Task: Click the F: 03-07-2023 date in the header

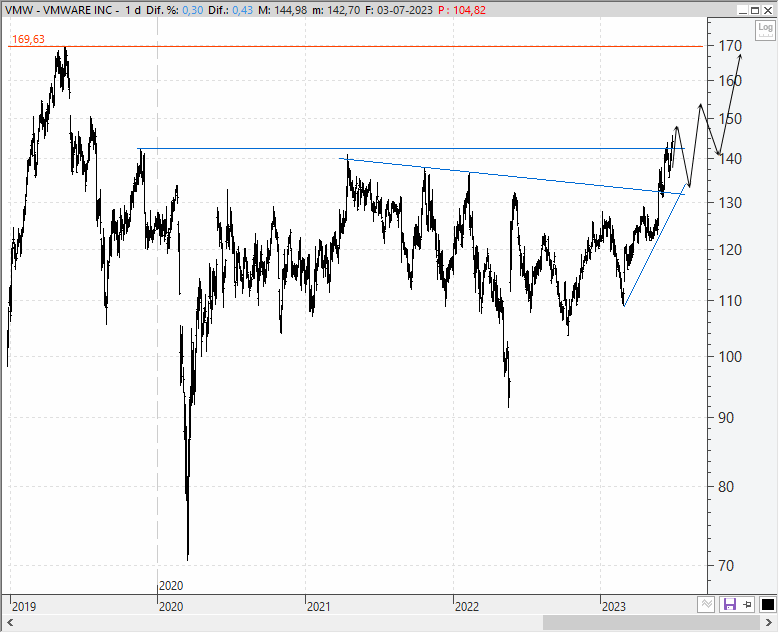Action: point(399,10)
